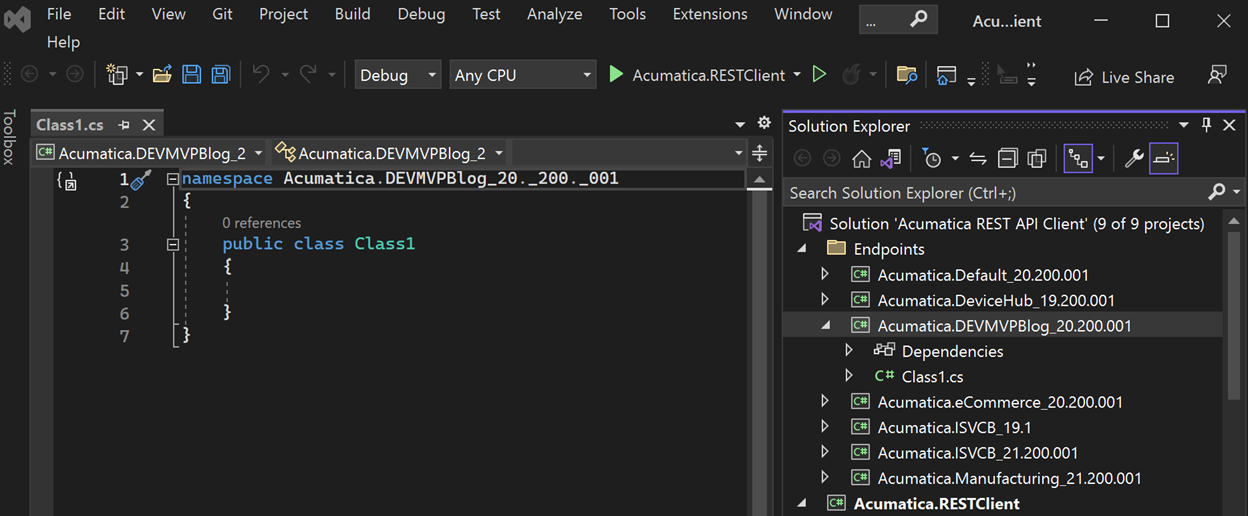Open the file nesting dropdown arrow
This screenshot has height=516, width=1248.
1101,158
